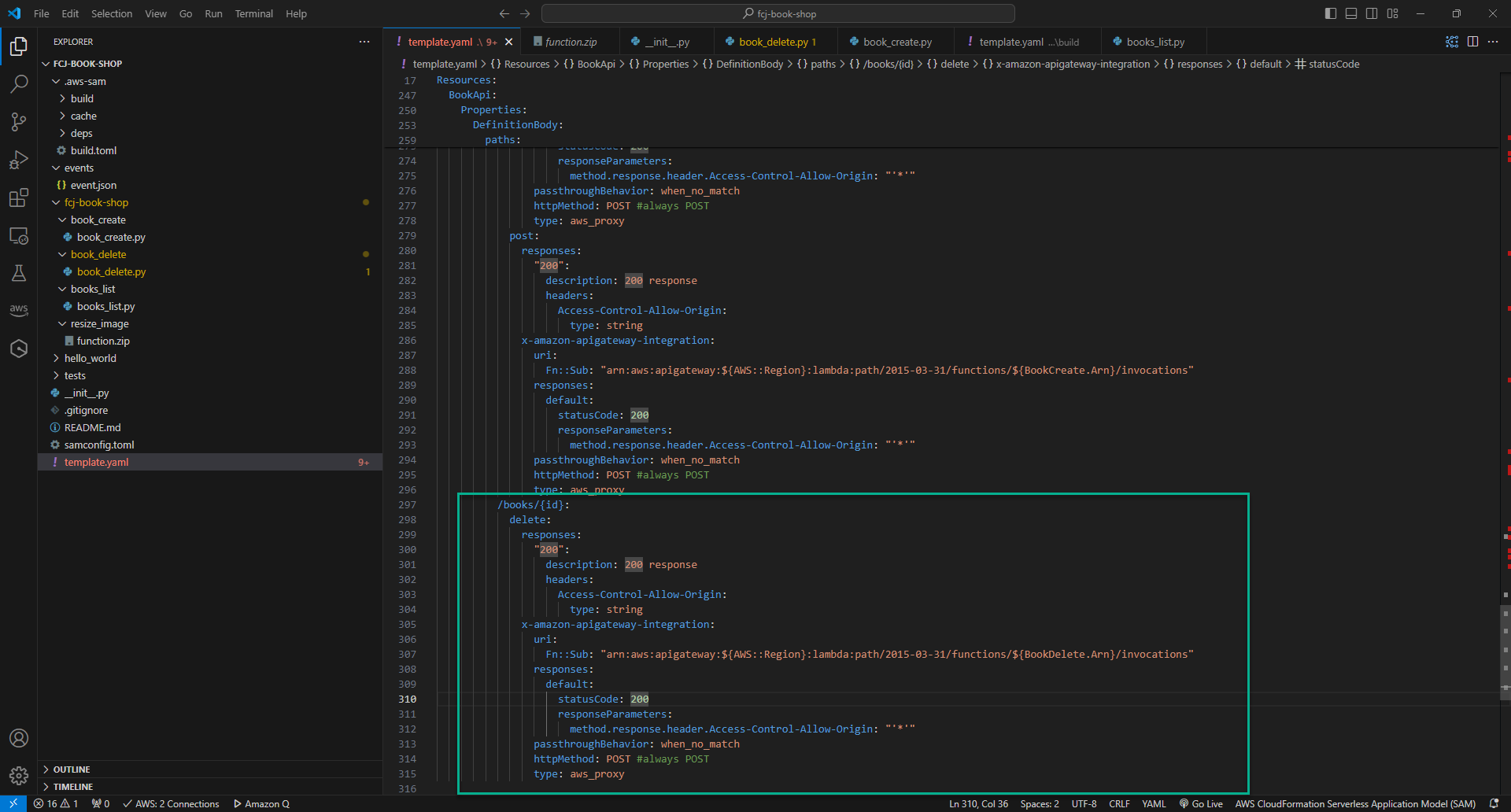Open Customize Layout icon in title bar
1511x812 pixels.
1393,13
